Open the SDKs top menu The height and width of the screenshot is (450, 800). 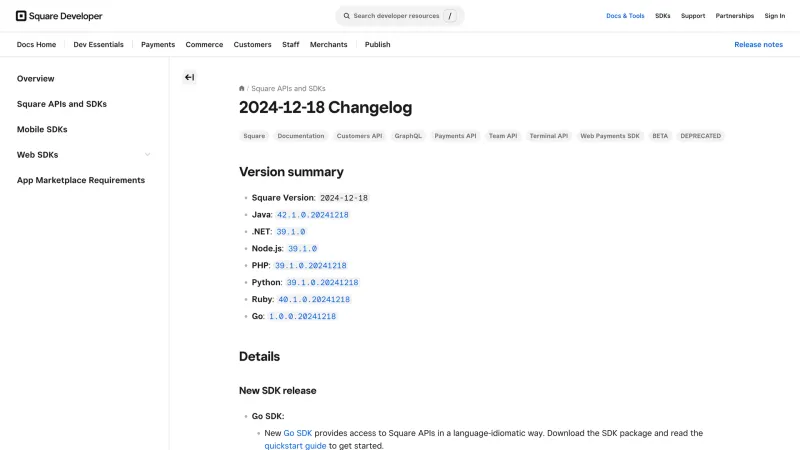pyautogui.click(x=663, y=16)
